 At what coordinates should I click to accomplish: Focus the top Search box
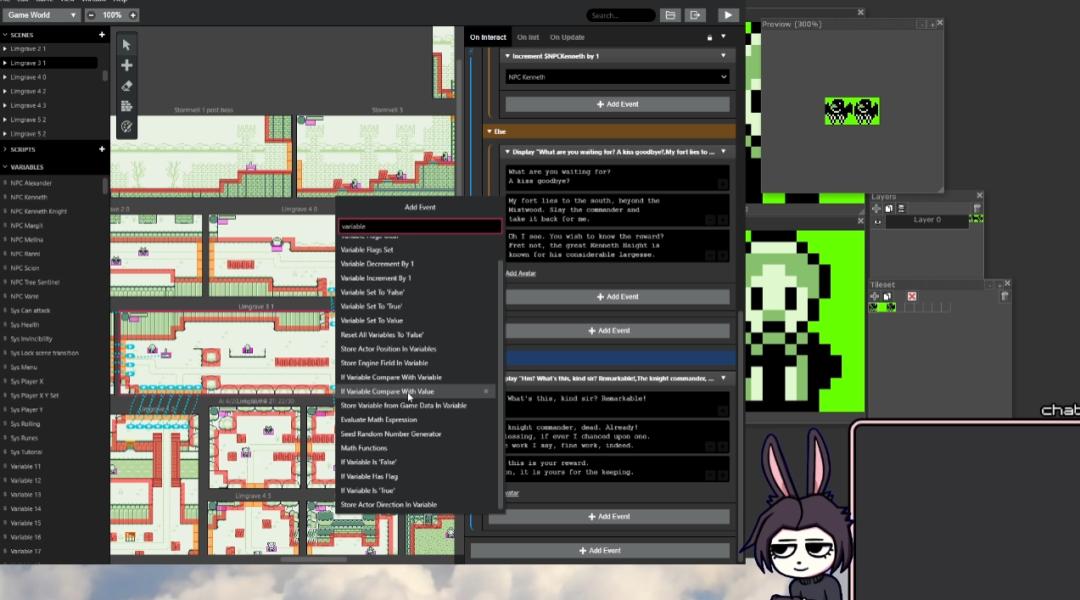(x=620, y=15)
